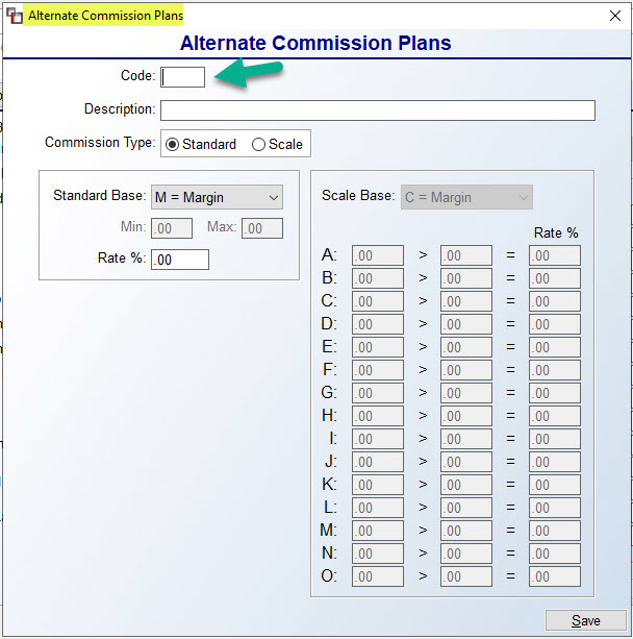
Task: Click the application icon in title bar
Action: [14, 15]
